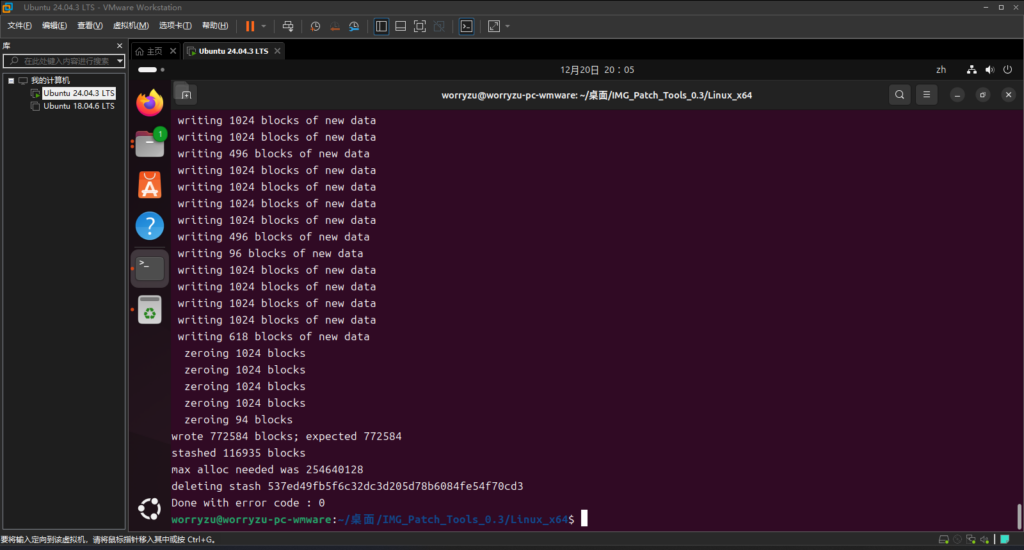Toggle Unity mode in toolbar

point(439,26)
